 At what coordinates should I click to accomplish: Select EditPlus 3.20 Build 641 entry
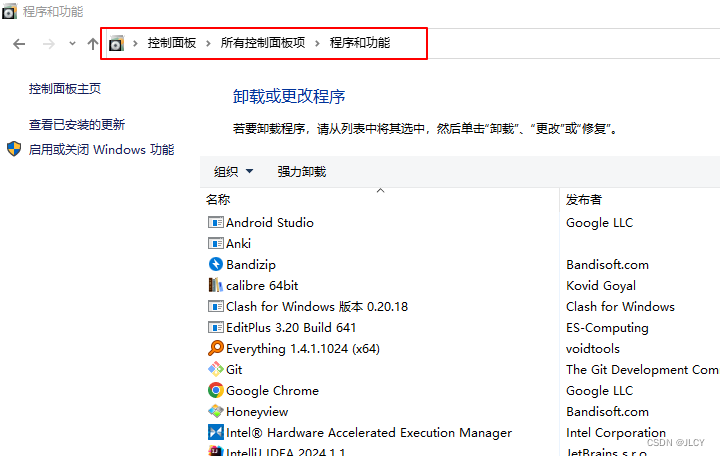tap(291, 328)
